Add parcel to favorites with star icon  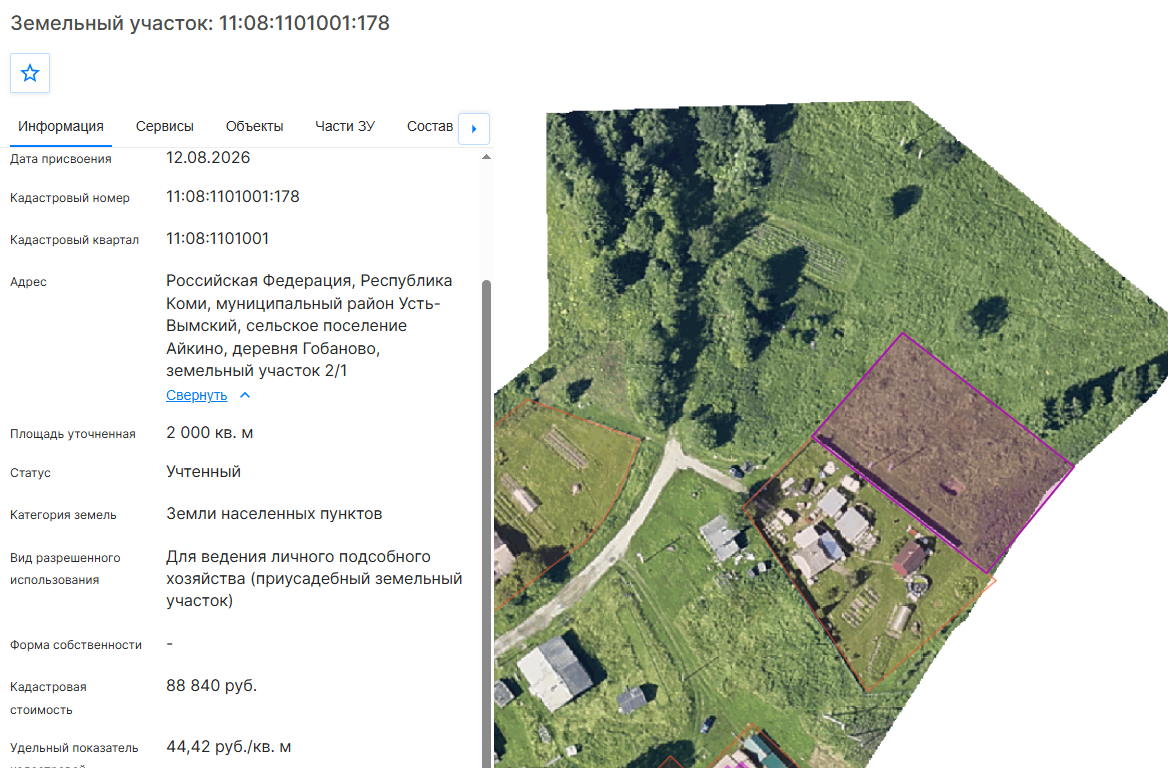click(x=30, y=73)
